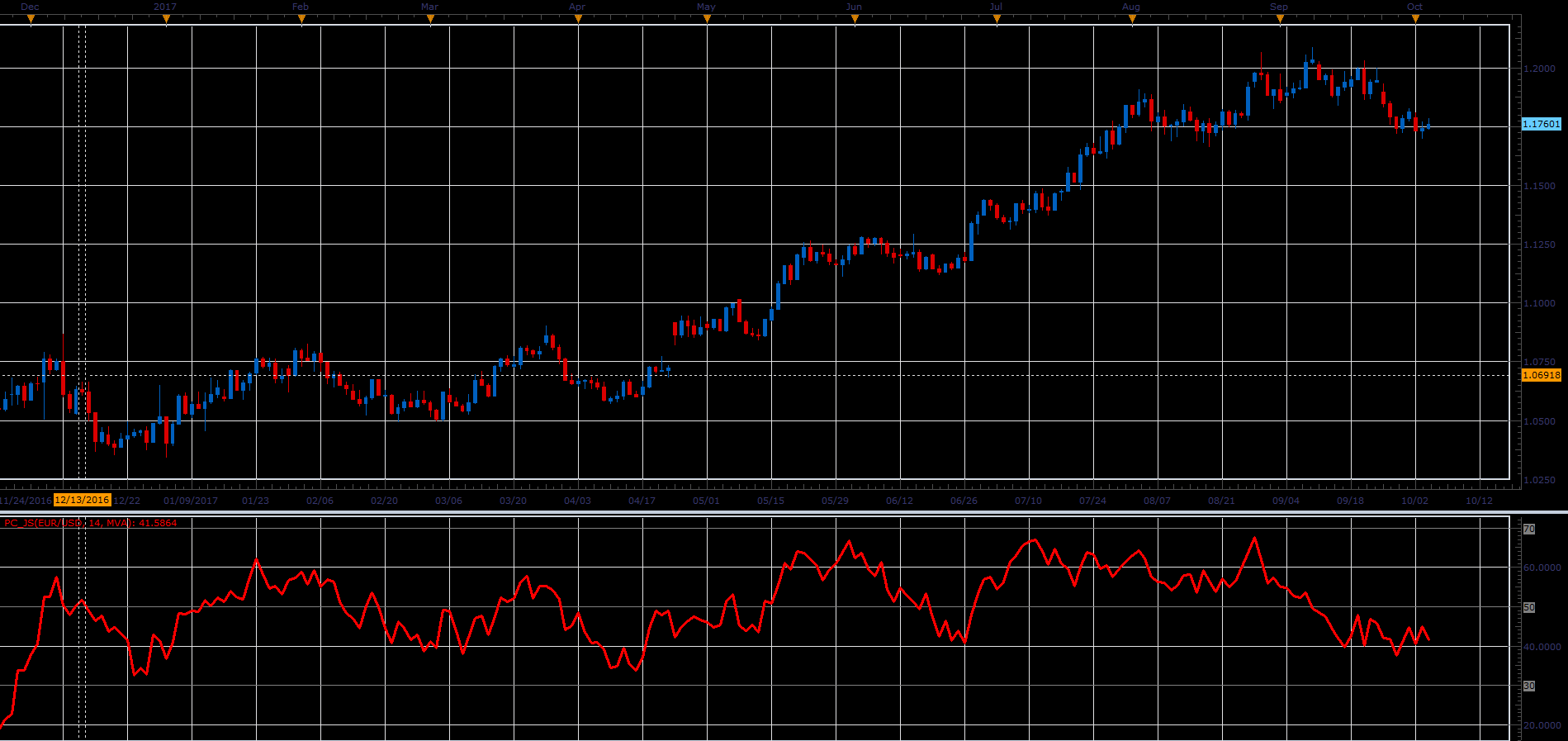
Task: Click the 02/20 date on time axis
Action: coord(384,501)
